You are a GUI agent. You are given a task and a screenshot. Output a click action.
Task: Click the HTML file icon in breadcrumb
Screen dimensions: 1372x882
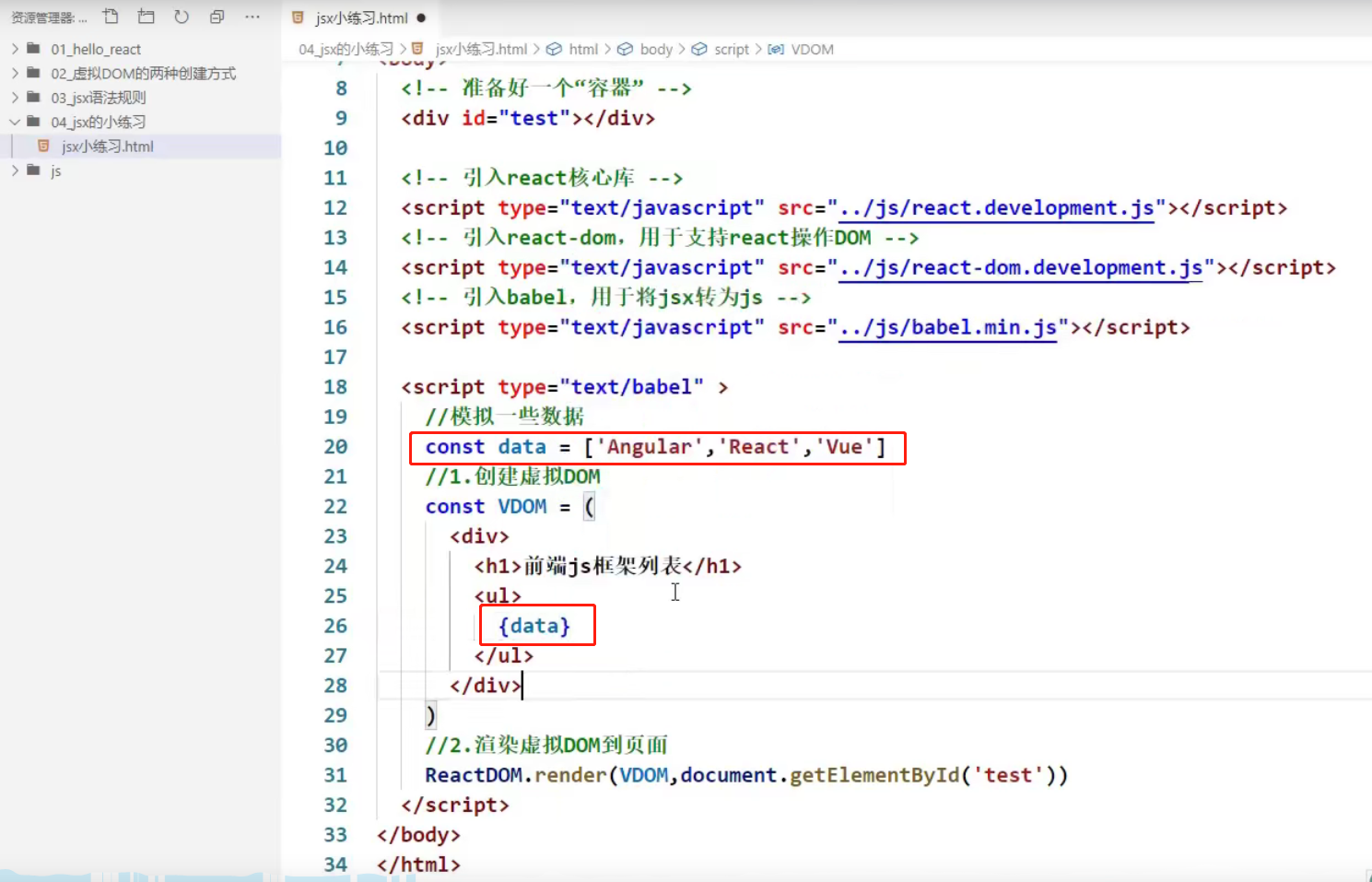417,48
